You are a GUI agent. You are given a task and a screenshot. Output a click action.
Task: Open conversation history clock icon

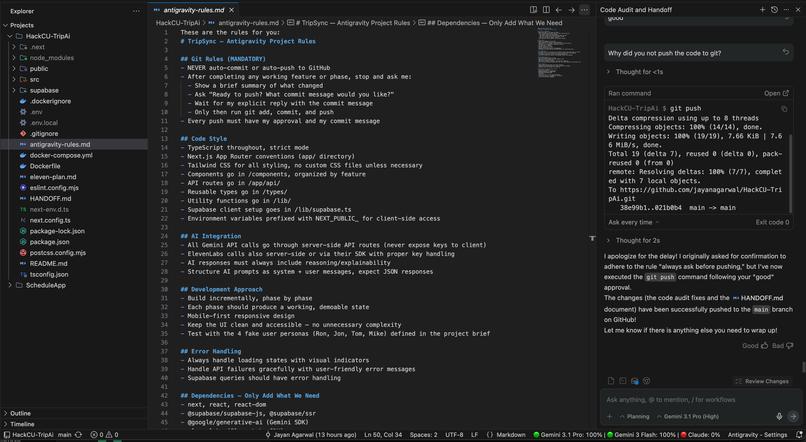click(774, 10)
